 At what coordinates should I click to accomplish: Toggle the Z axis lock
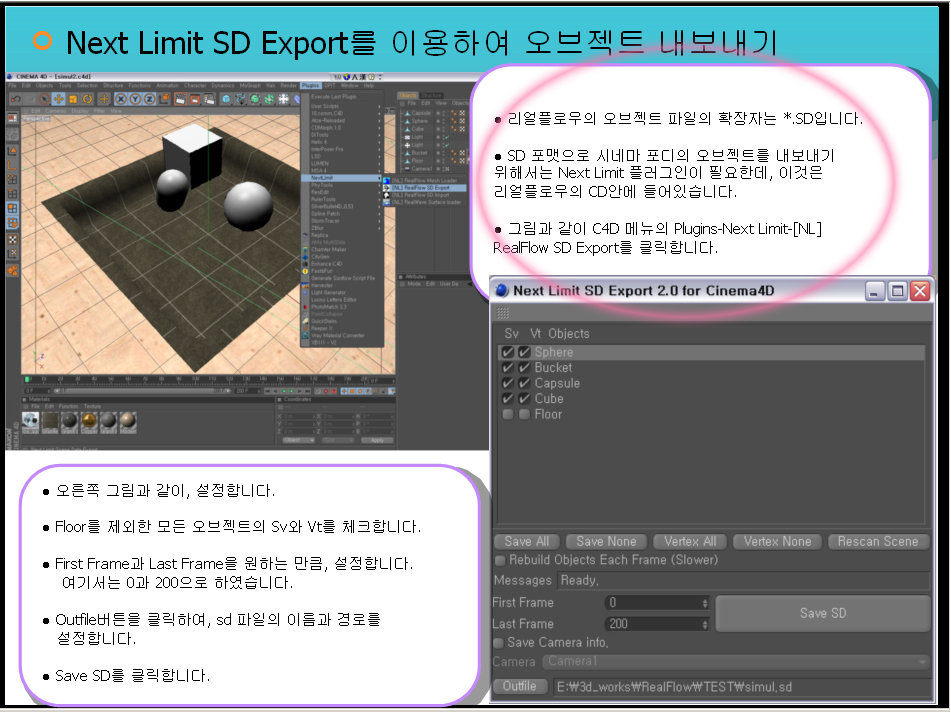click(149, 99)
